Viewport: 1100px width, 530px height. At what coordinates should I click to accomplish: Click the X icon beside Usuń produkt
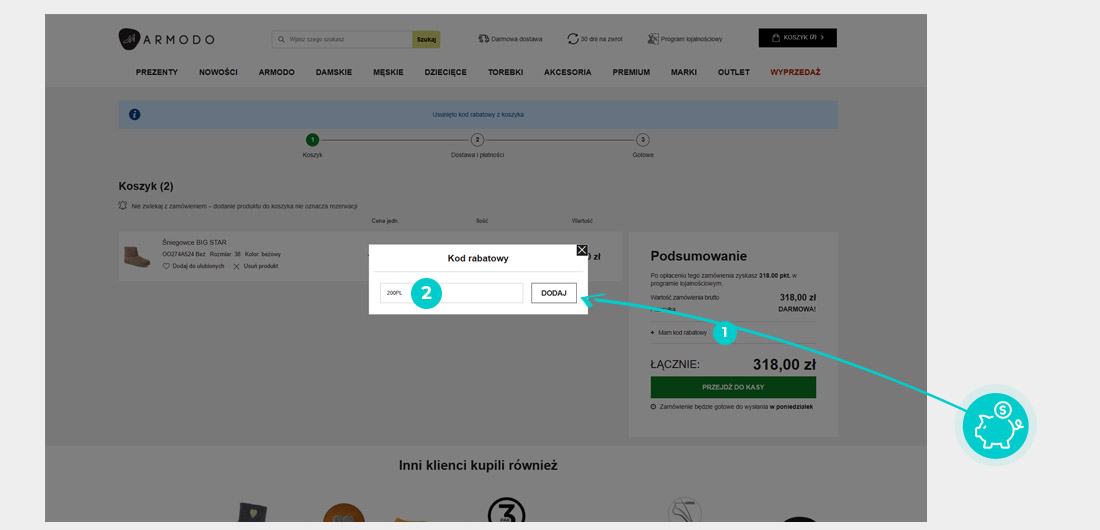click(237, 266)
